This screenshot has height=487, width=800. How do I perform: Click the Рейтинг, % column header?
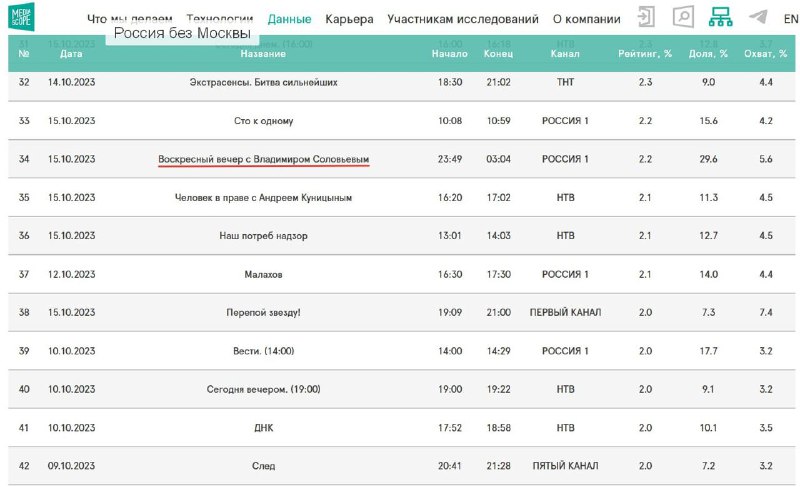645,54
